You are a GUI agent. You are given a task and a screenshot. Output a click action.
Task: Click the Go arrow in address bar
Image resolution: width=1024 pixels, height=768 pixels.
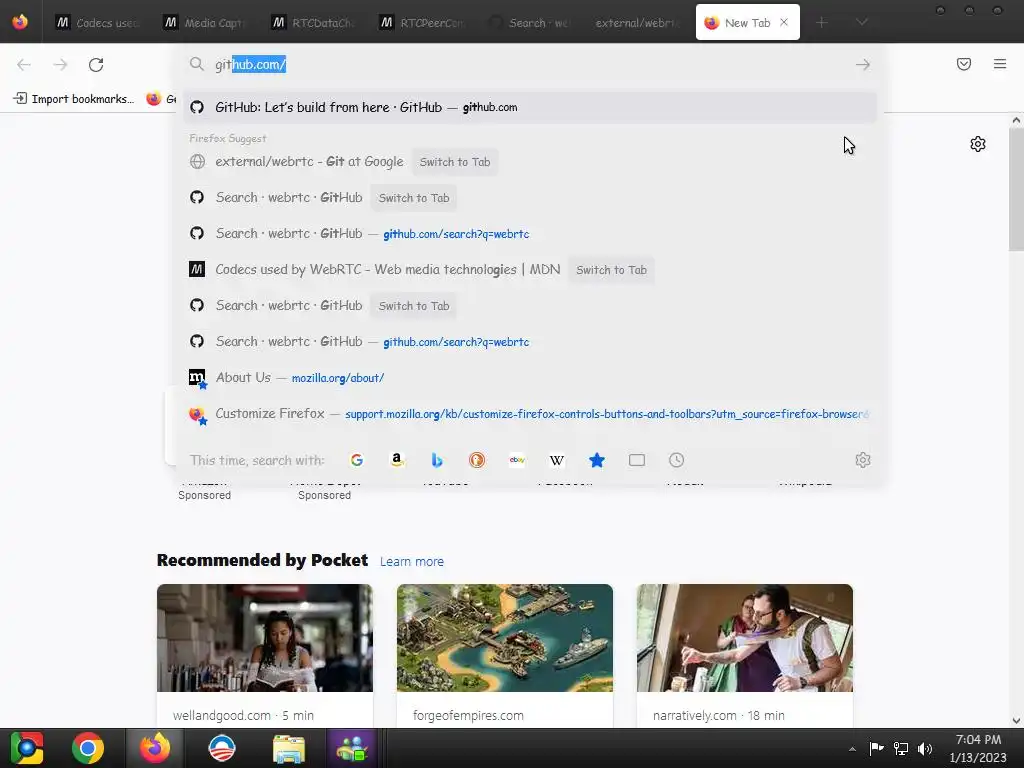tap(863, 64)
